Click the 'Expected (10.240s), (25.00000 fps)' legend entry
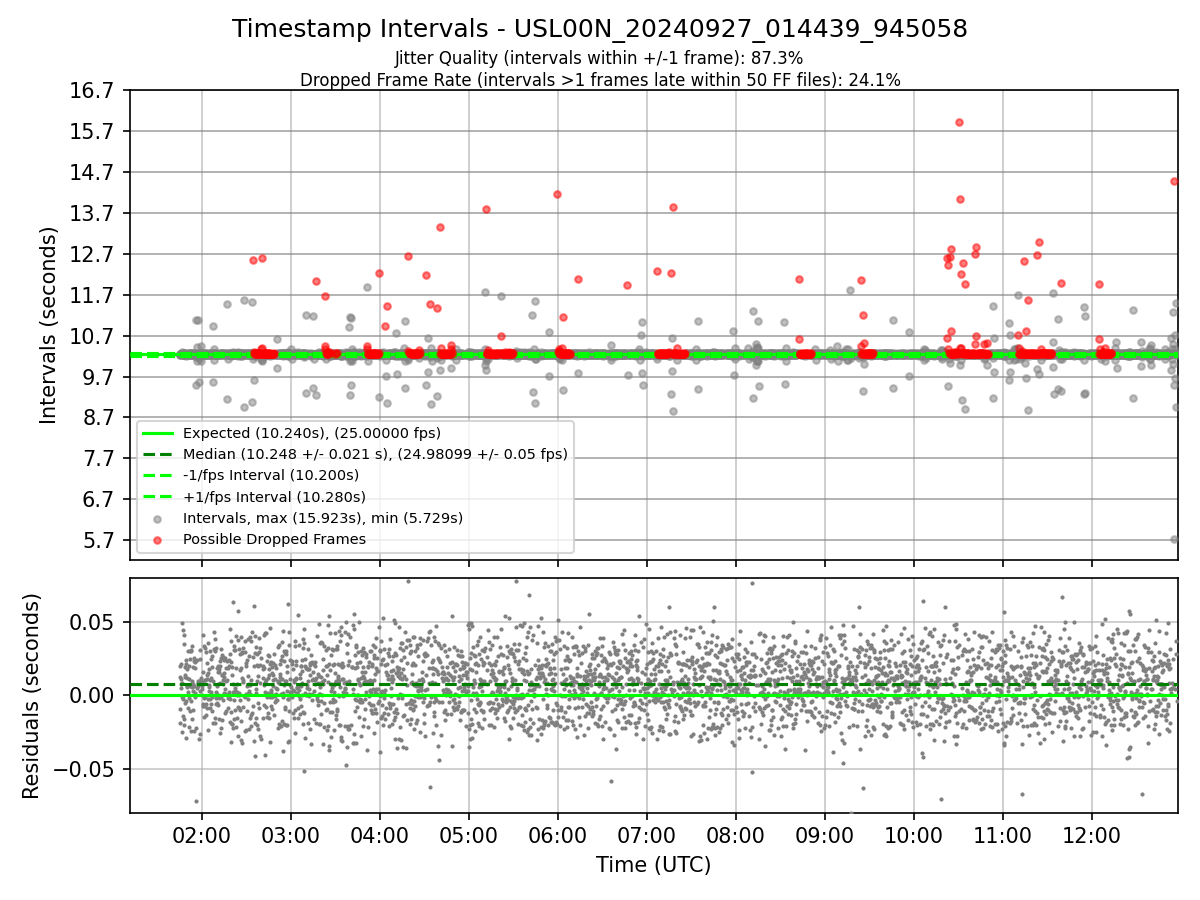This screenshot has height=900, width=1200. tap(312, 433)
